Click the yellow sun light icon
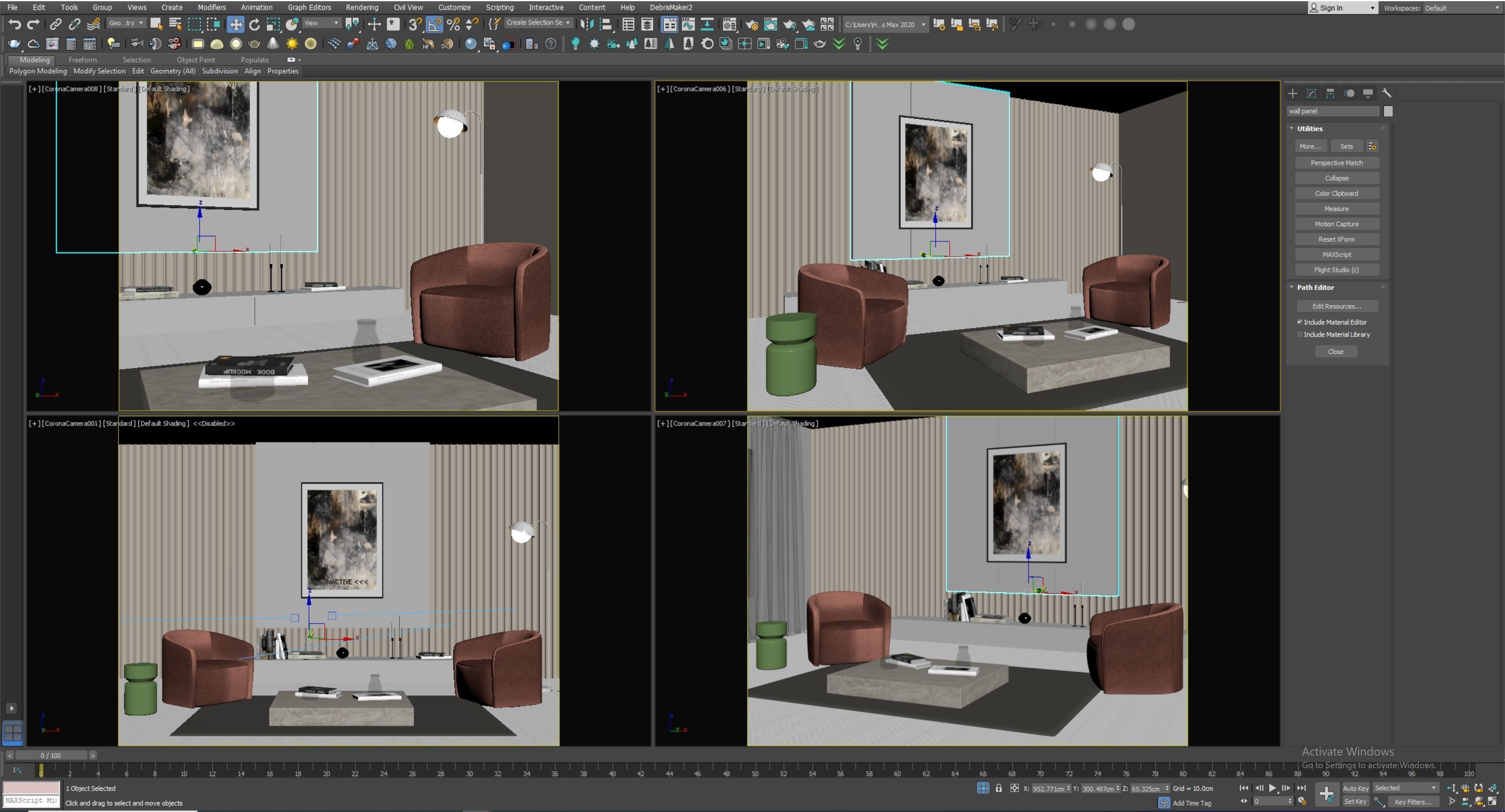This screenshot has height=812, width=1505. [292, 44]
